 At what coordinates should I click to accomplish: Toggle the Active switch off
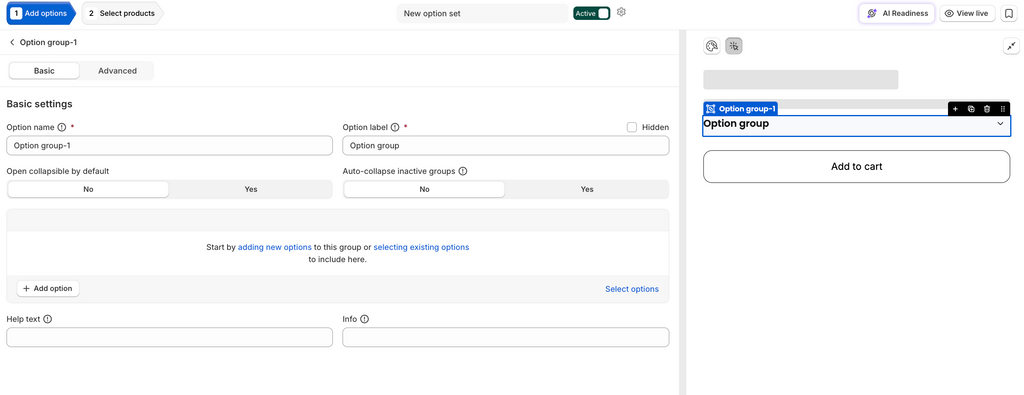[592, 13]
